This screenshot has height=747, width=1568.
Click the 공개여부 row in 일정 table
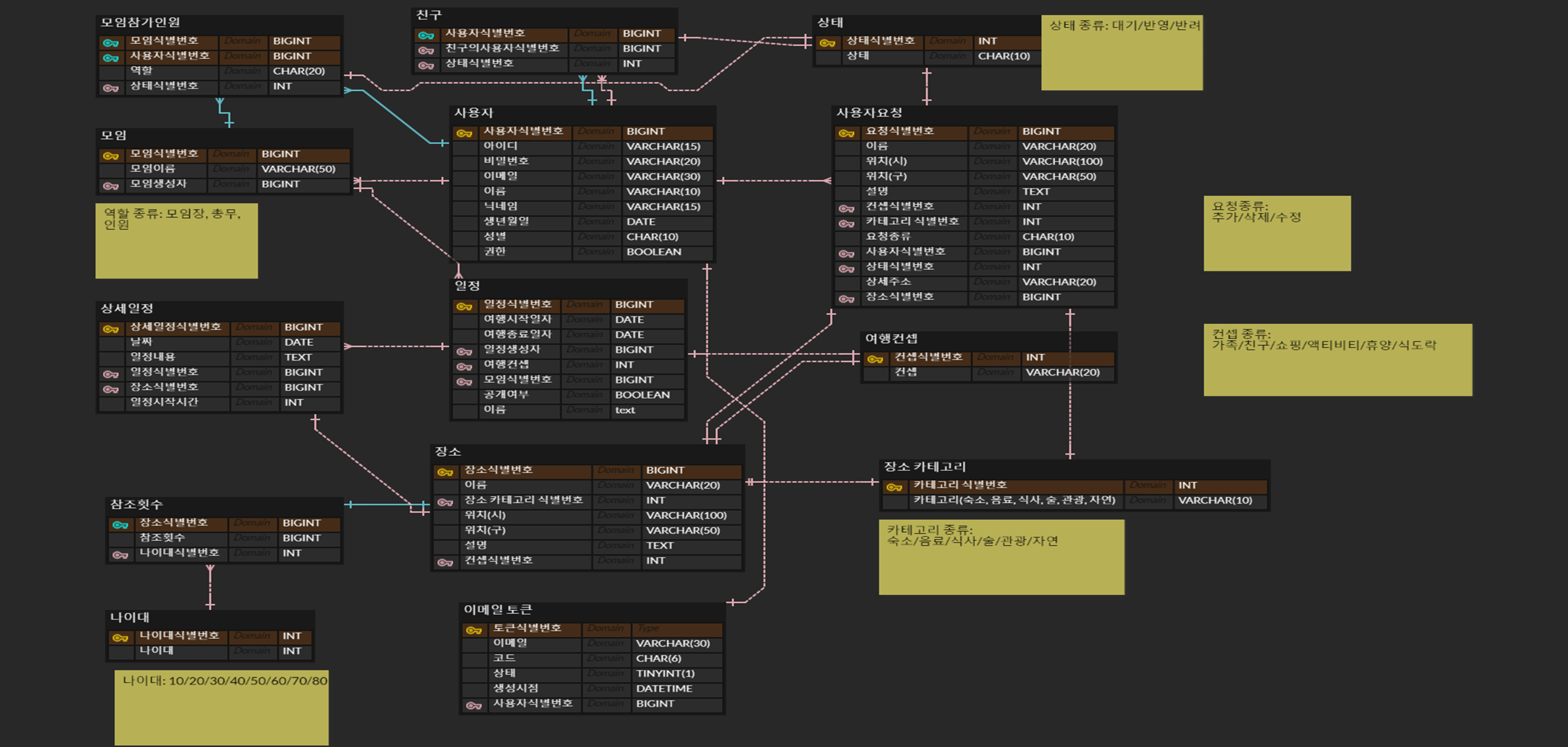pyautogui.click(x=506, y=394)
